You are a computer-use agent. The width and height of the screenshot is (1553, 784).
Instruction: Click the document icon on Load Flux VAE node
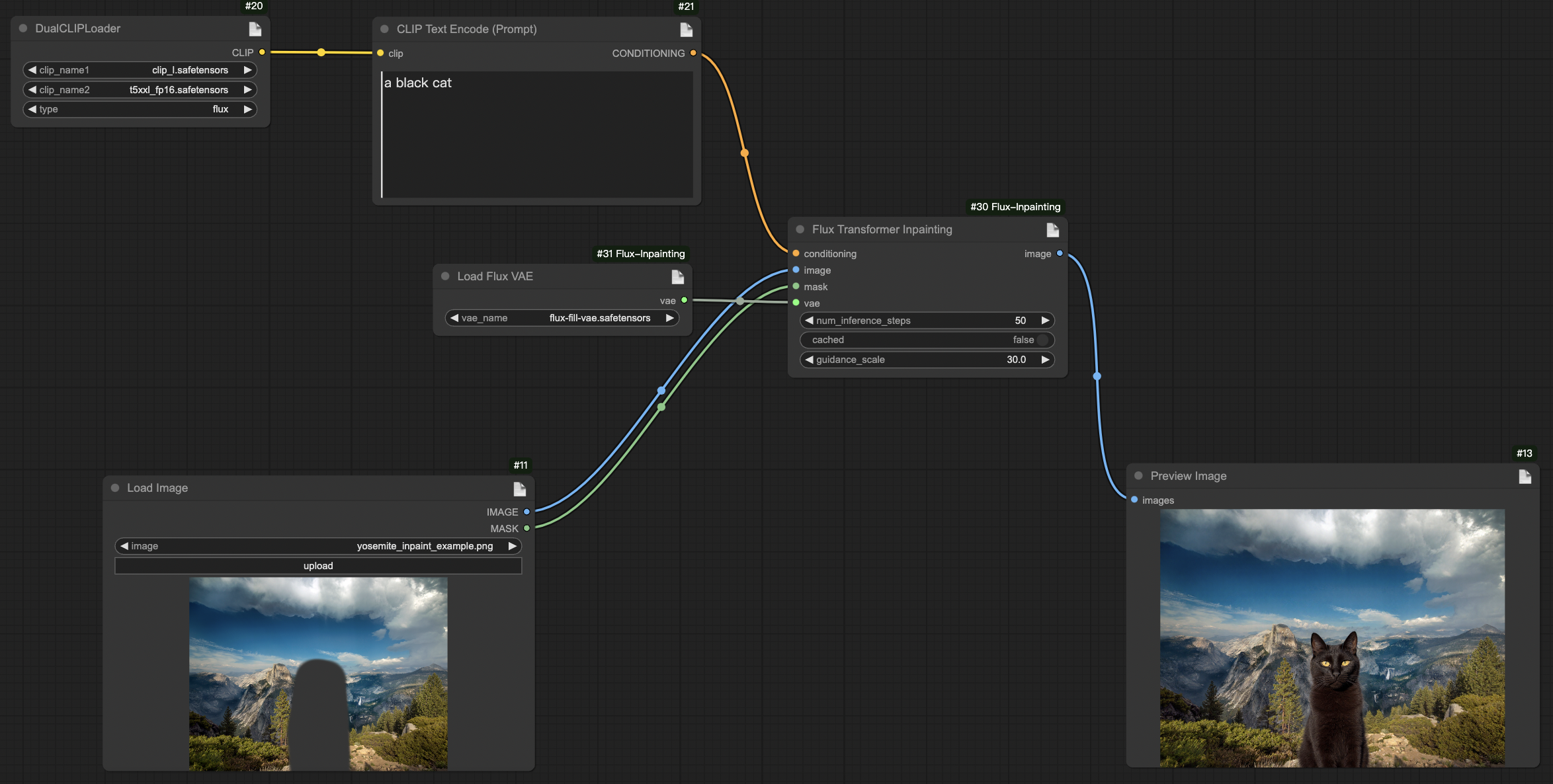click(677, 277)
